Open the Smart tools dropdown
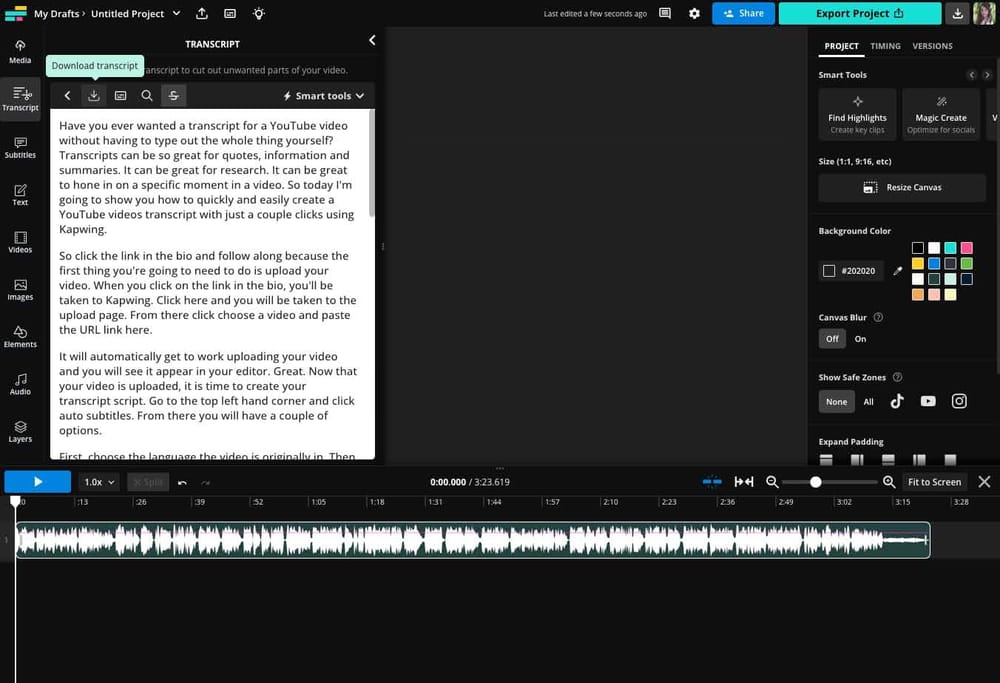The height and width of the screenshot is (683, 1000). (322, 95)
